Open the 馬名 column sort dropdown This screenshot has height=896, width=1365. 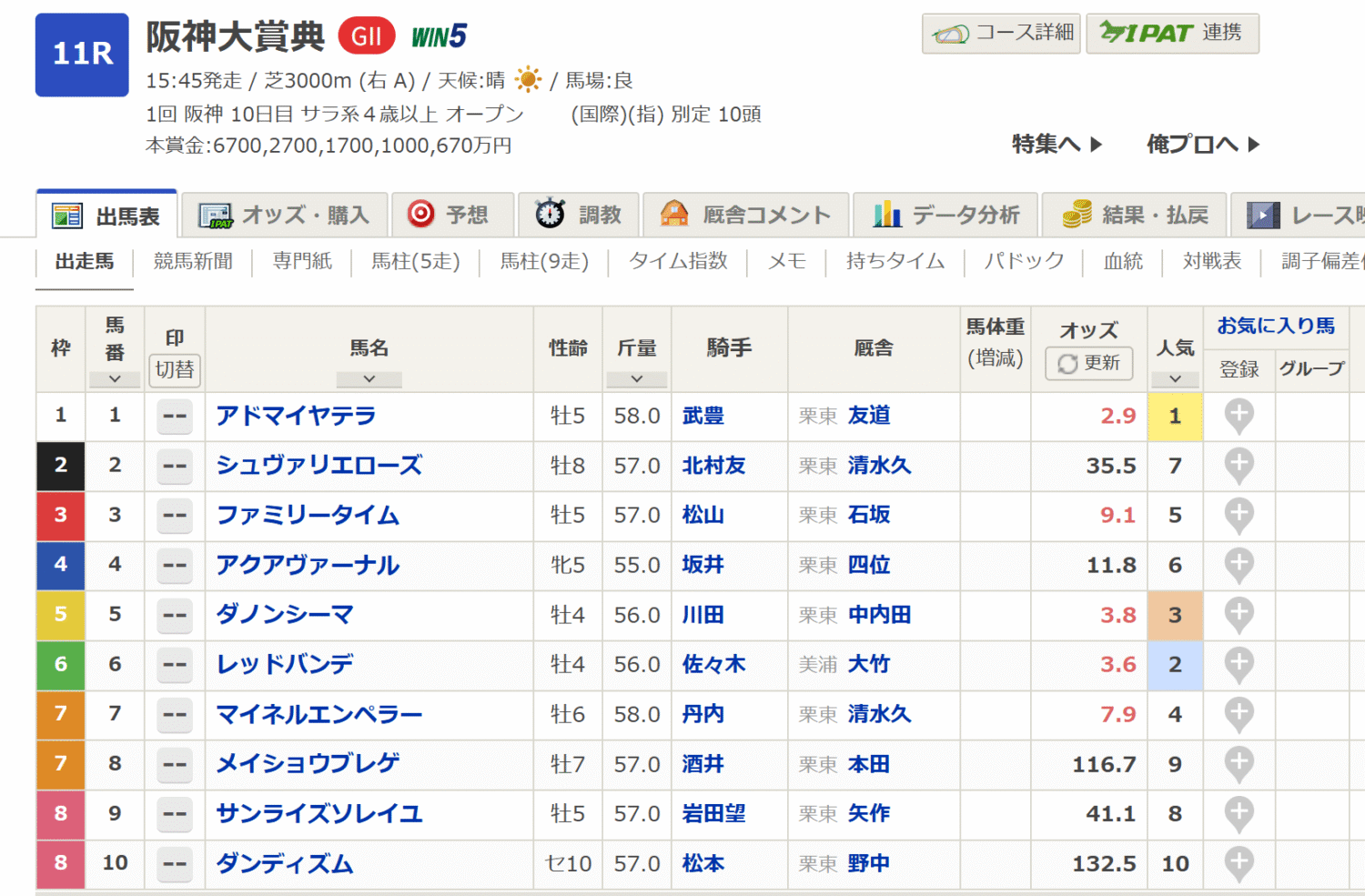click(x=369, y=378)
